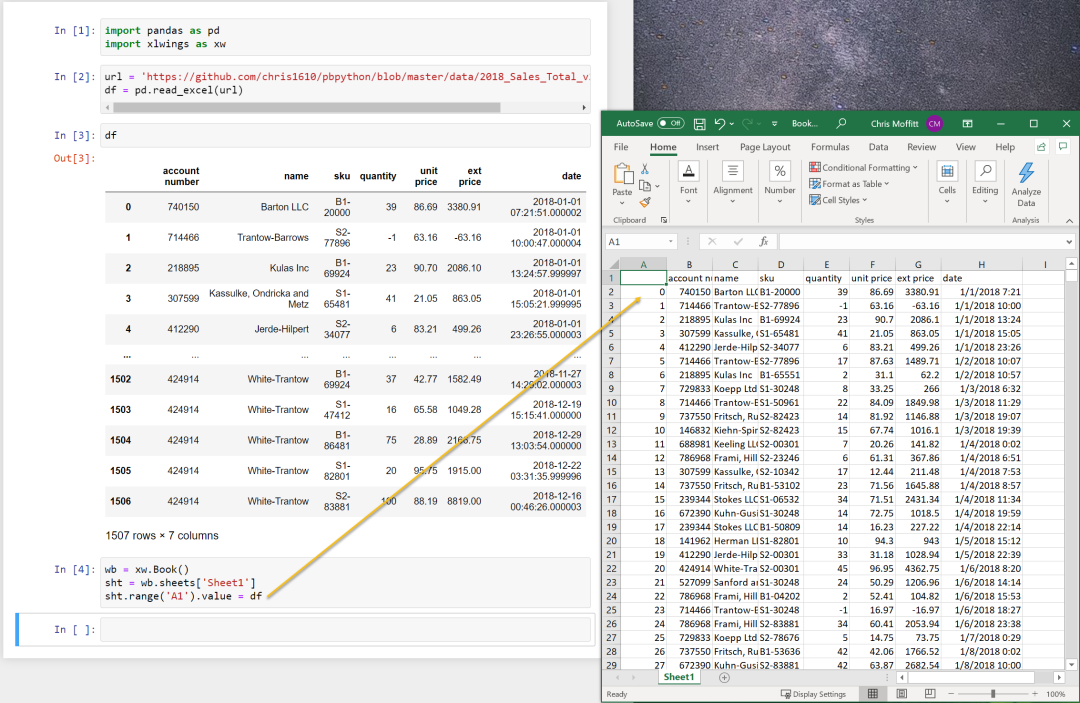Switch to the Insert ribbon tab
The height and width of the screenshot is (703, 1080).
[x=707, y=147]
